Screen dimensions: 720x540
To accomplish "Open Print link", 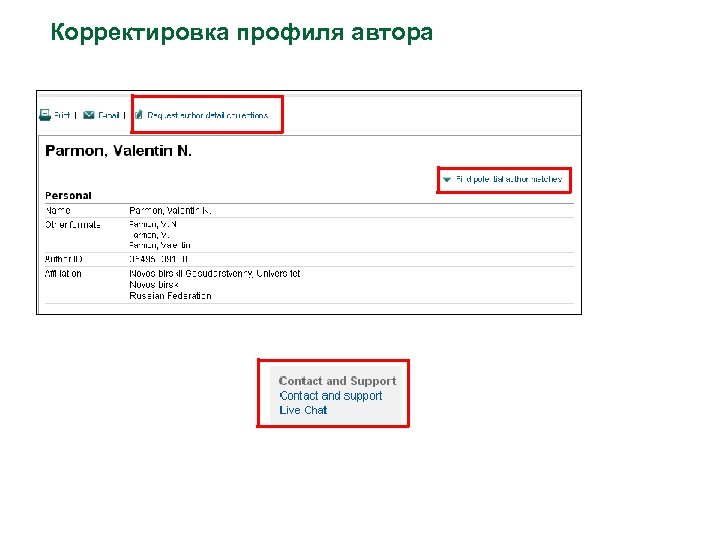I will click(x=62, y=115).
